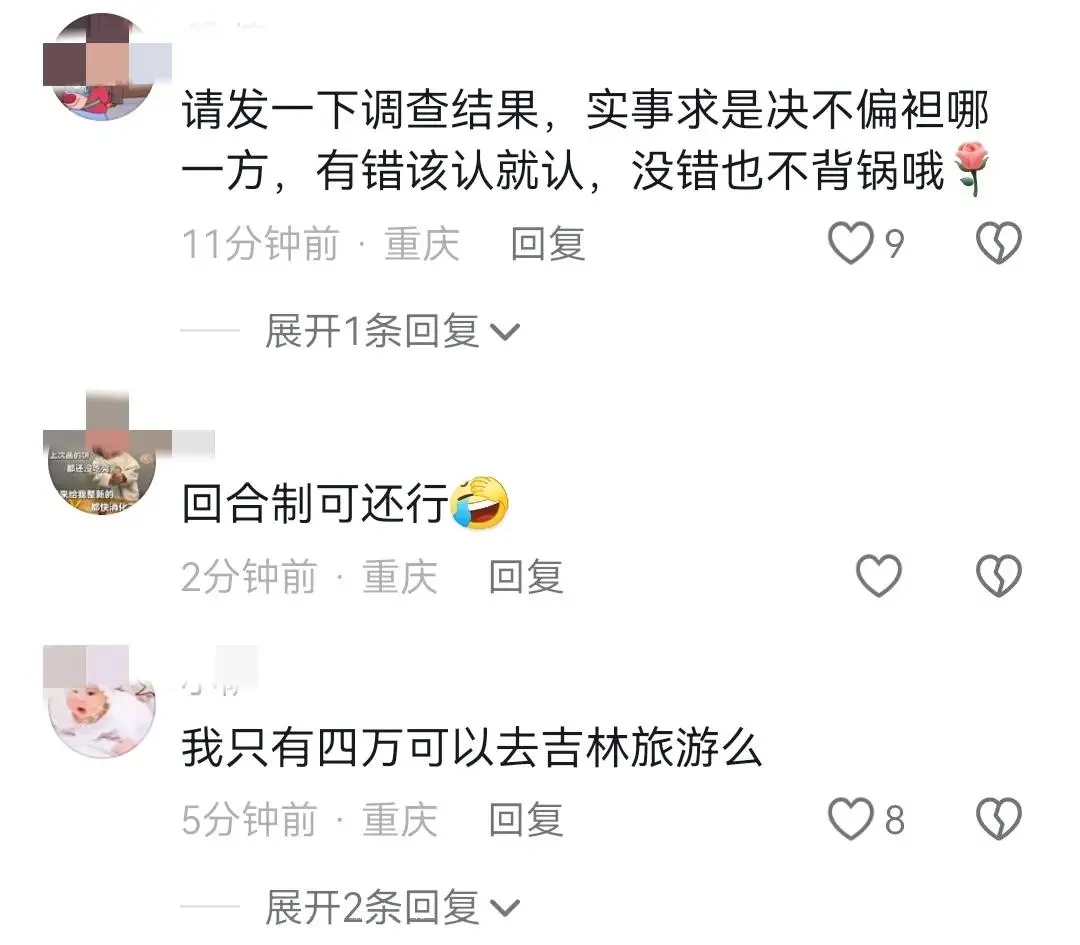The height and width of the screenshot is (945, 1080).
Task: Open third commenter's baby avatar
Action: (102, 703)
